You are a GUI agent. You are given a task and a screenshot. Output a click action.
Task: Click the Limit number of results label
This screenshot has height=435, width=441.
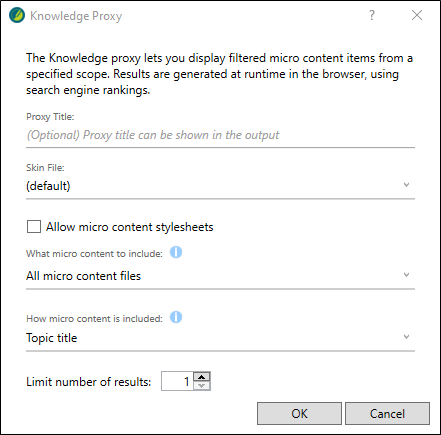89,382
